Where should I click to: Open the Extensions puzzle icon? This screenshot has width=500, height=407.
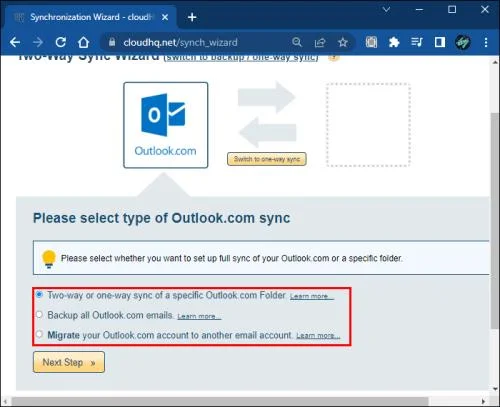tap(394, 42)
